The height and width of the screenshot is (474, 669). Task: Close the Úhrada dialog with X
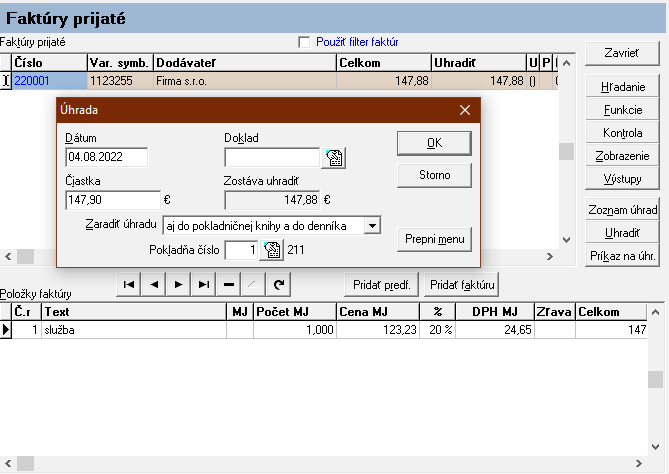coord(465,110)
